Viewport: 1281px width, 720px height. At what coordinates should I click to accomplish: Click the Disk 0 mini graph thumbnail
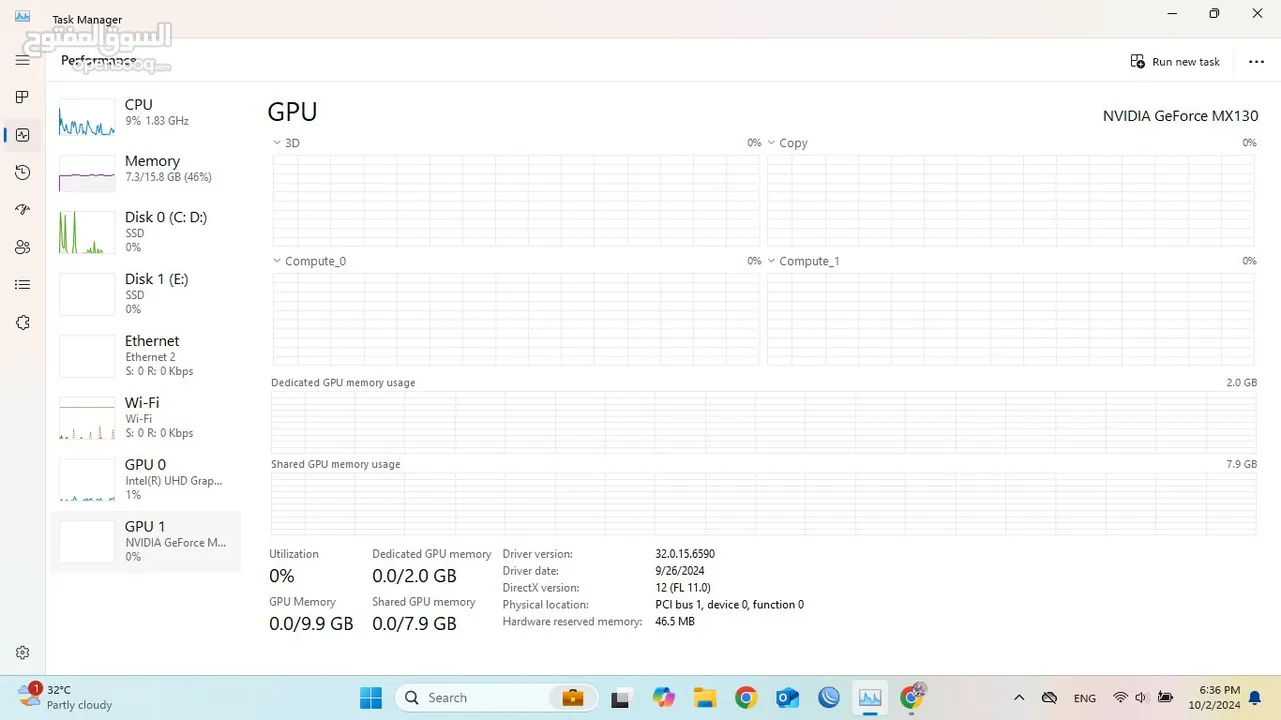[x=87, y=232]
